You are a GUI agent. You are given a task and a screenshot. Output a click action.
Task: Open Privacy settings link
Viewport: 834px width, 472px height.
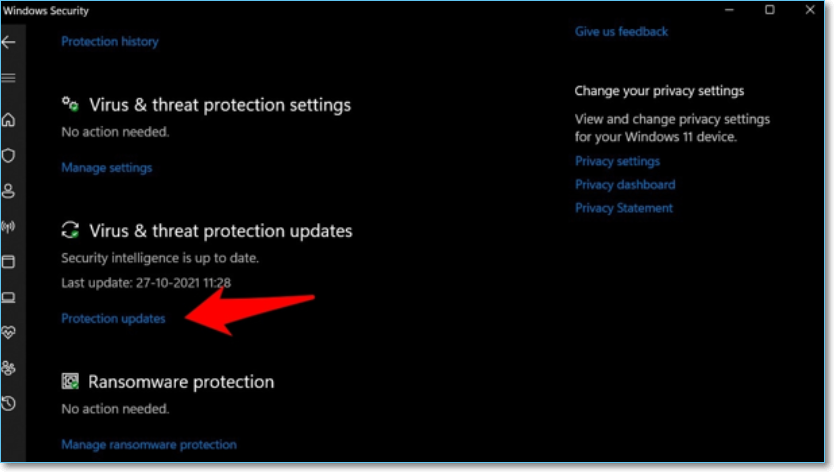617,162
